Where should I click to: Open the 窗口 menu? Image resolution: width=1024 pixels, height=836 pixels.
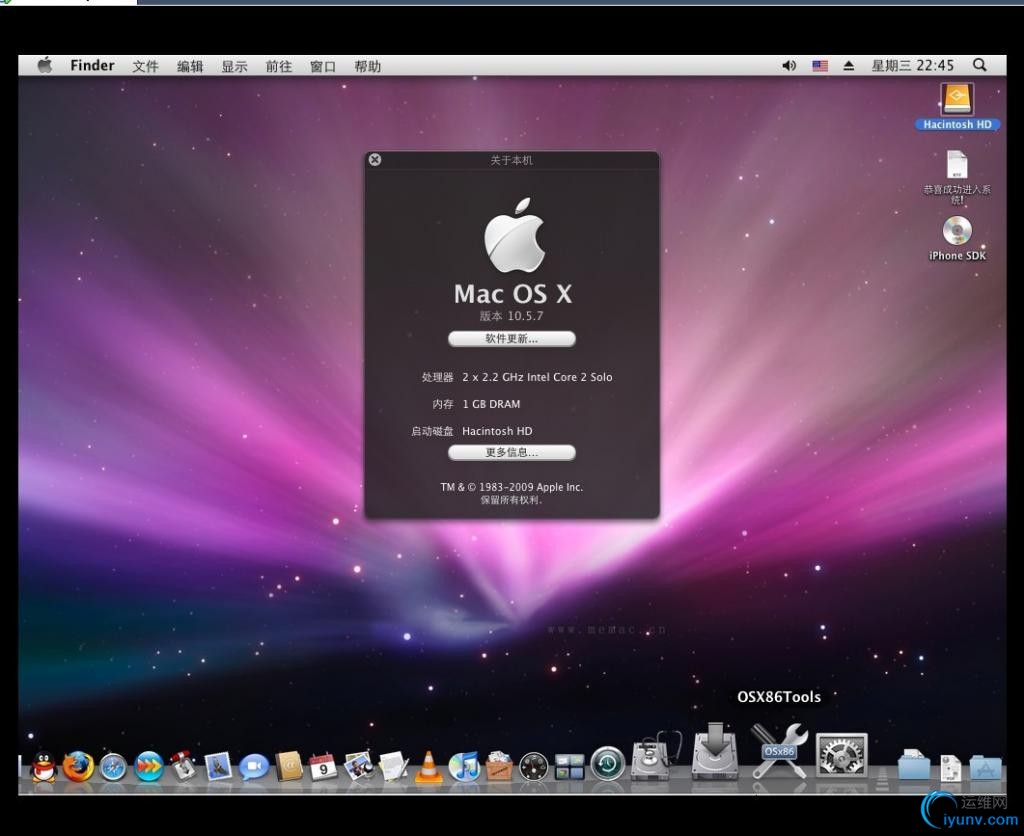click(323, 66)
